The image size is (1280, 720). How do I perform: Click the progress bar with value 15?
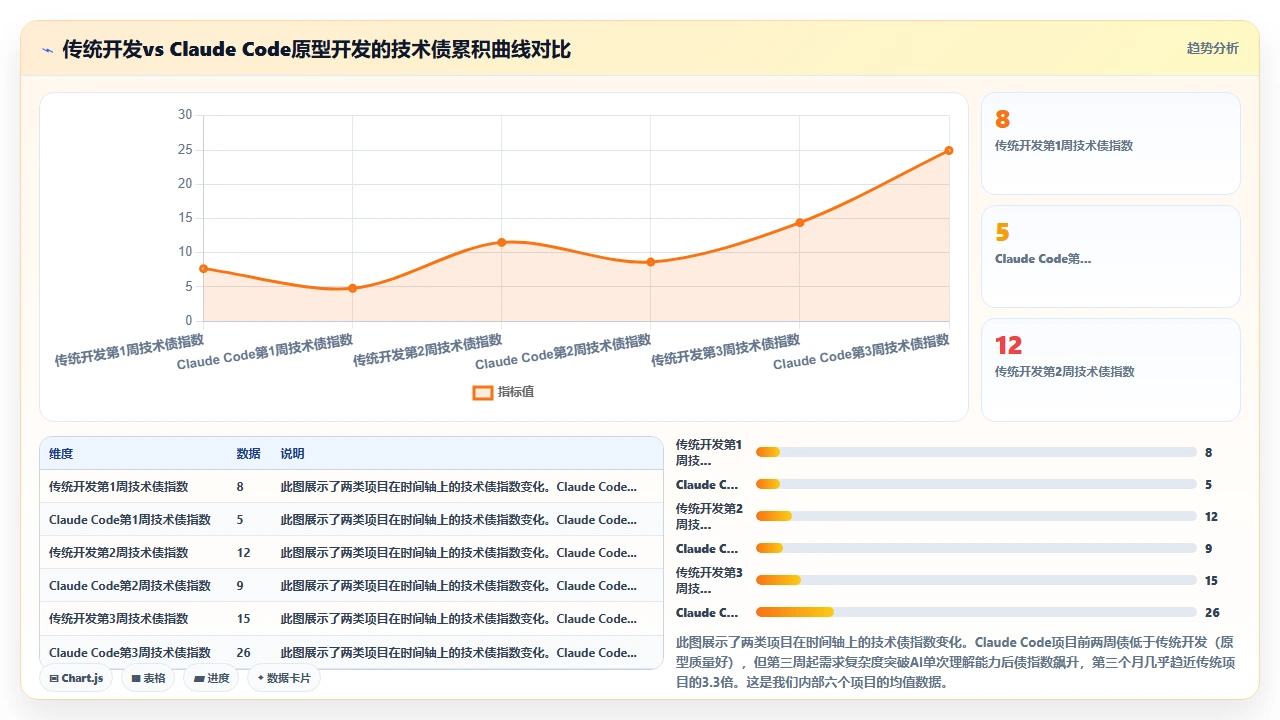click(976, 580)
